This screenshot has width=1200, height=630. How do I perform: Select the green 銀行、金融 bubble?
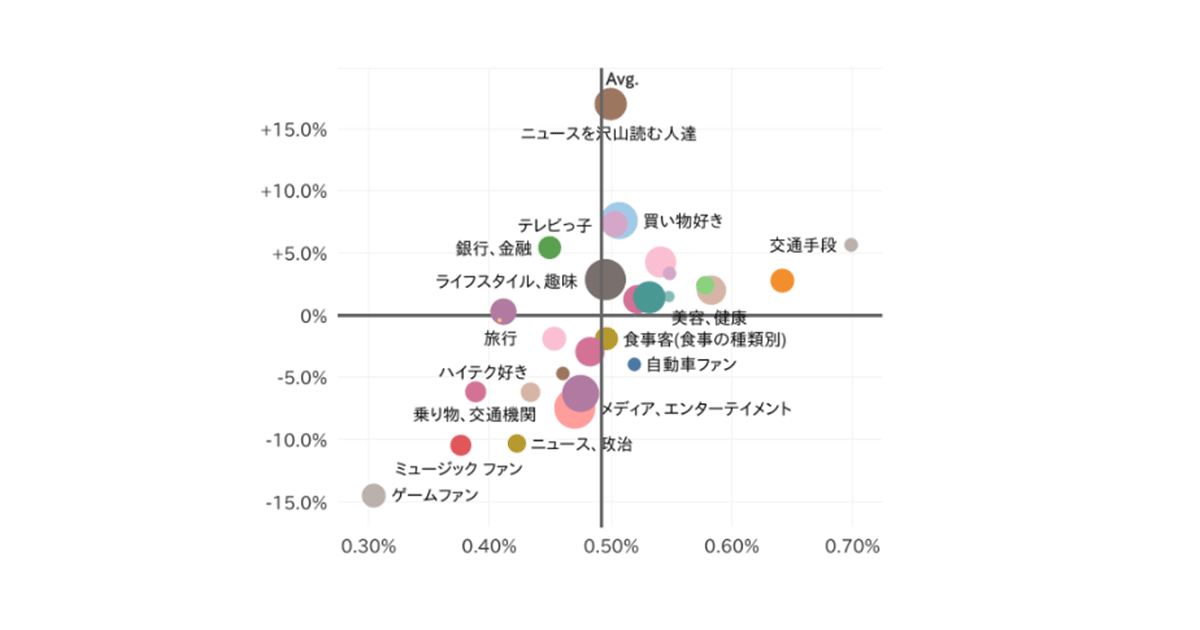coord(550,247)
